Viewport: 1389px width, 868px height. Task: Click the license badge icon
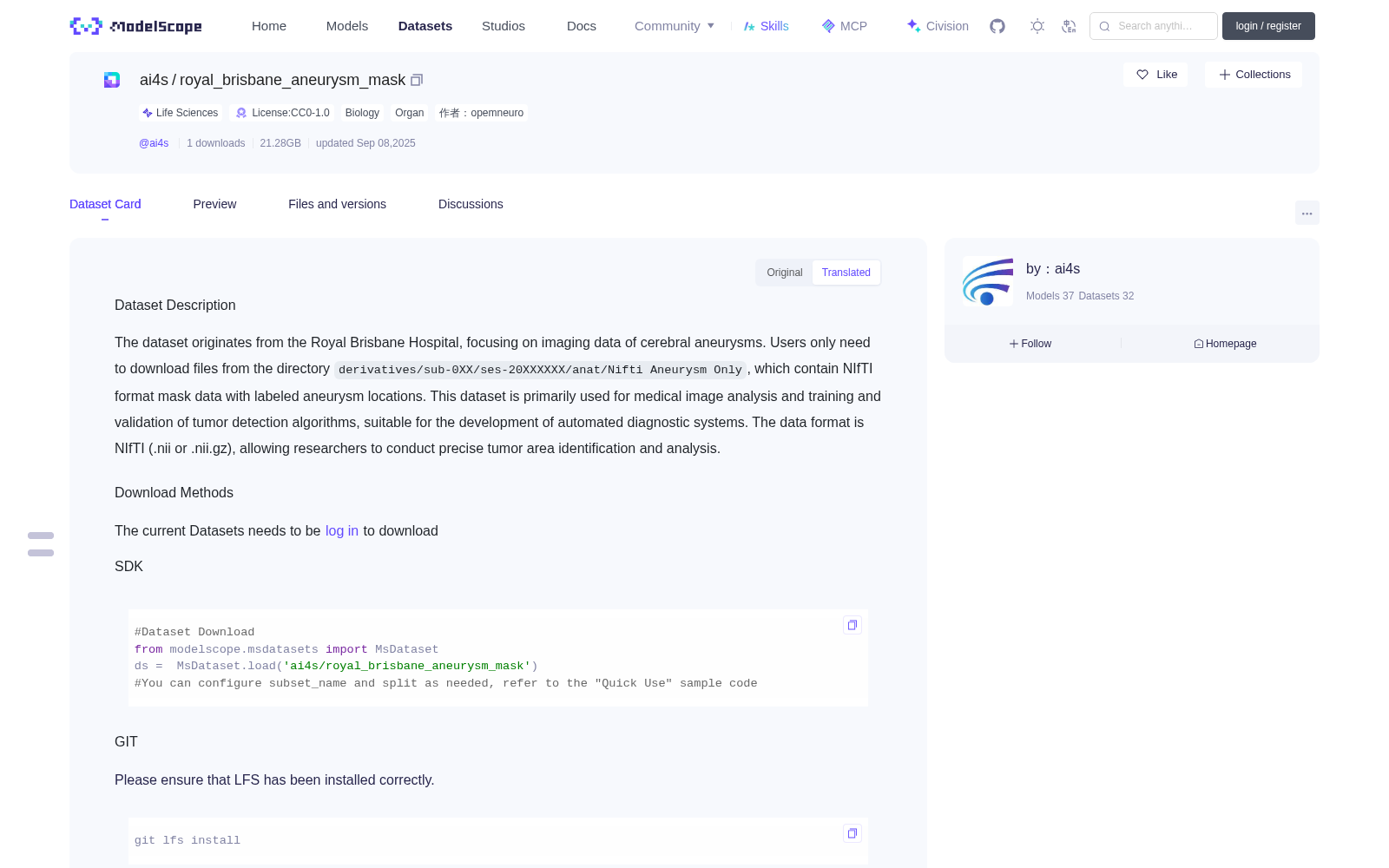(241, 113)
